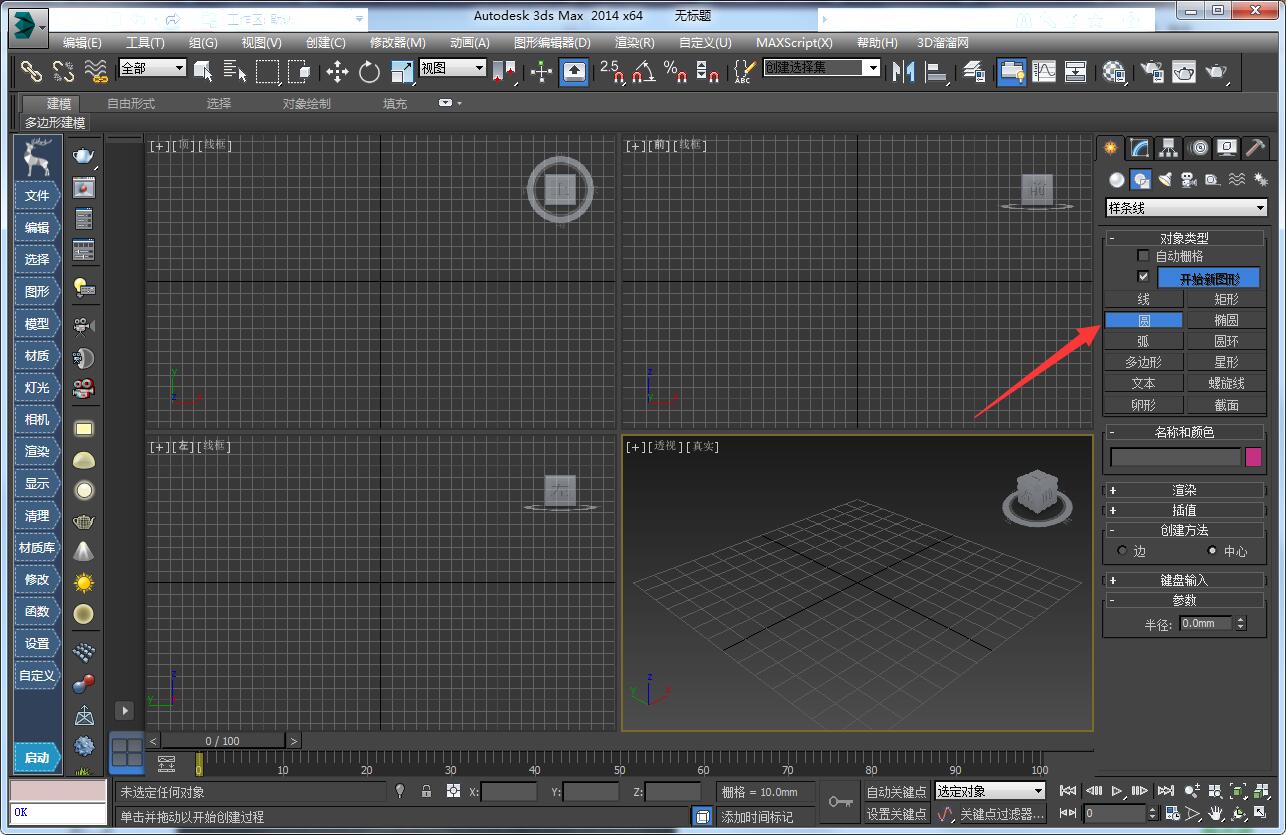This screenshot has width=1286, height=835.
Task: Open the 渲染(R) menu
Action: click(x=634, y=43)
